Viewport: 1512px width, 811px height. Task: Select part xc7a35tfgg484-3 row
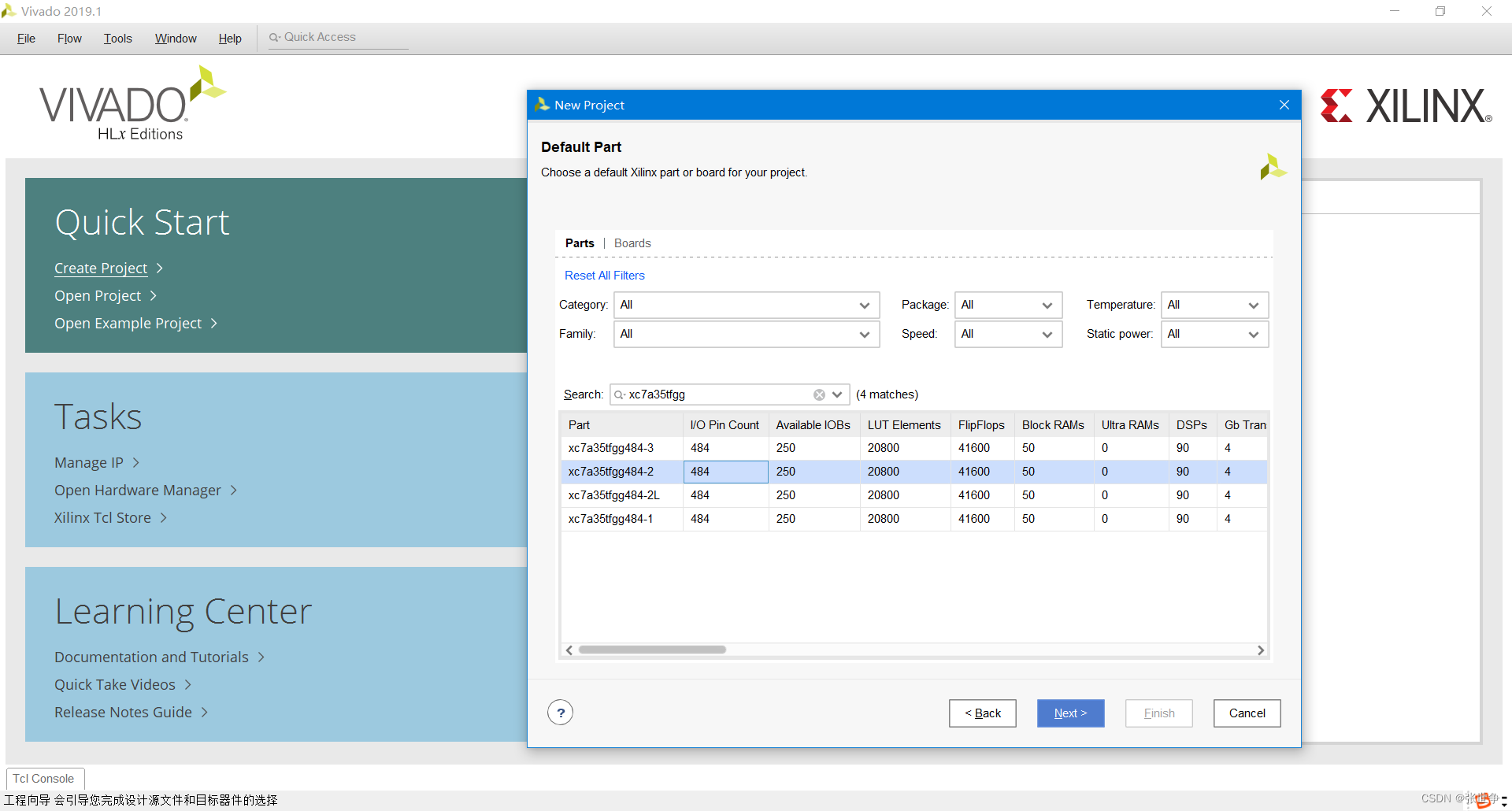point(913,448)
